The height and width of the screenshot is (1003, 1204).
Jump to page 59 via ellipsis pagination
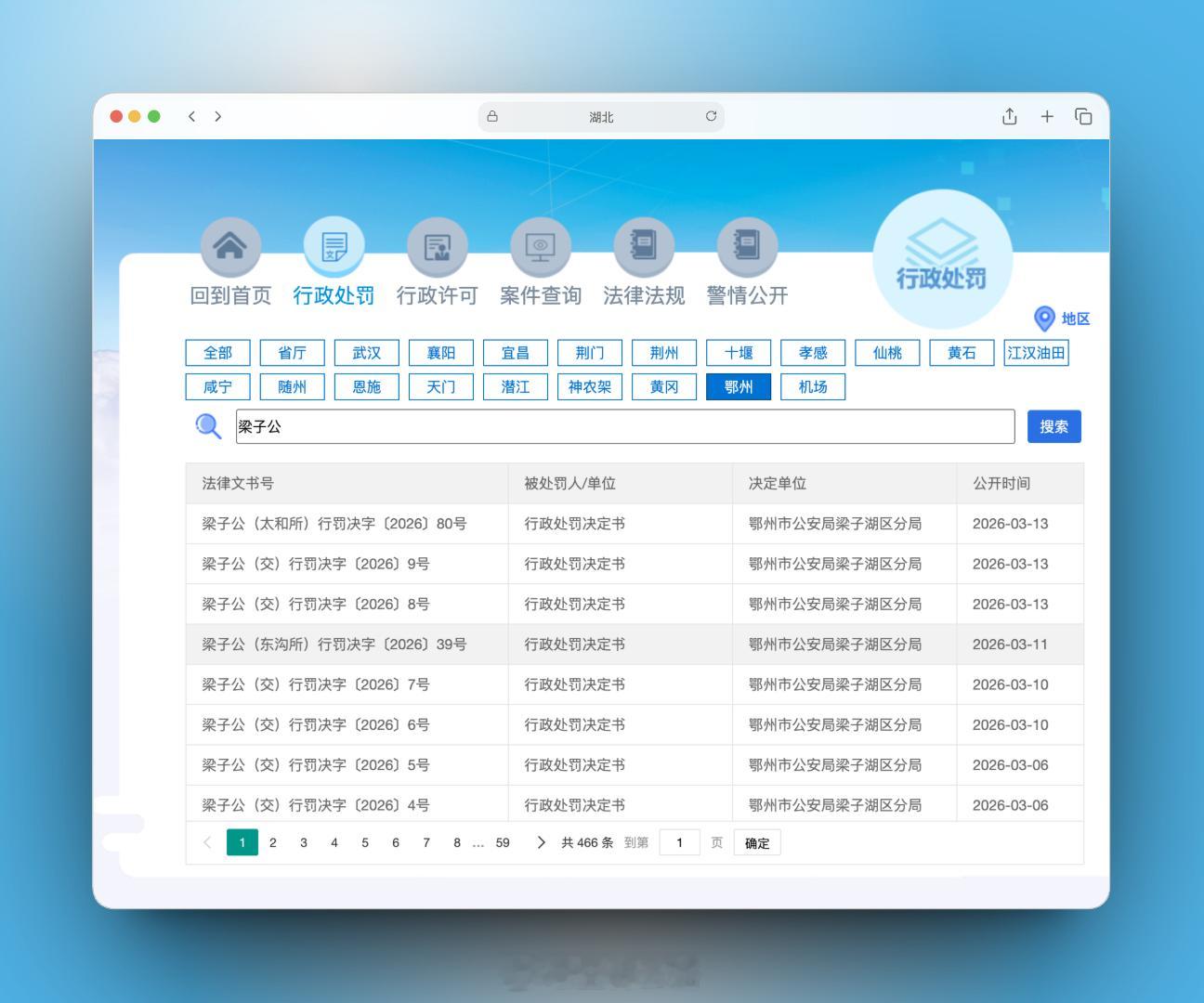click(502, 842)
